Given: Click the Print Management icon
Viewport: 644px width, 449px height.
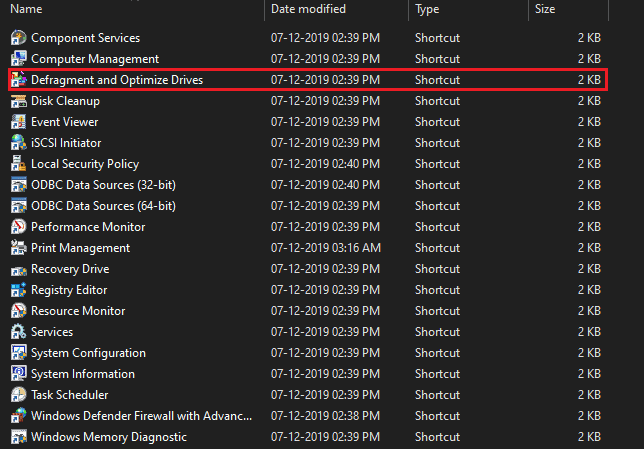Looking at the screenshot, I should 18,248.
